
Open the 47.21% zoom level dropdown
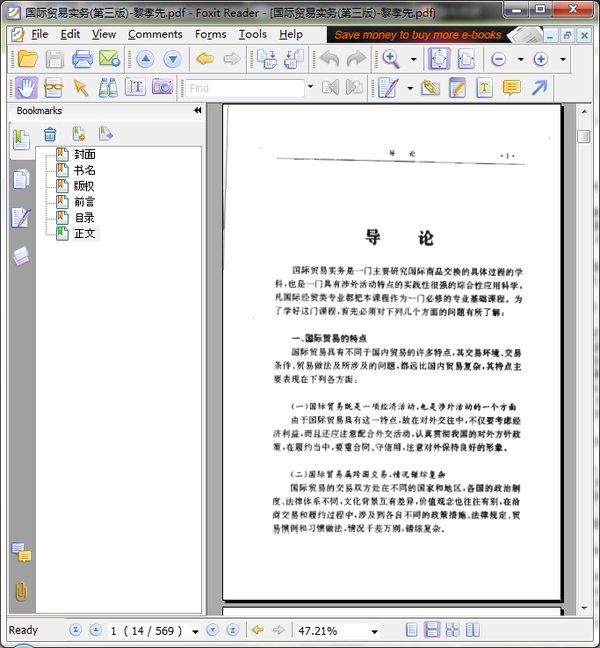coord(374,631)
